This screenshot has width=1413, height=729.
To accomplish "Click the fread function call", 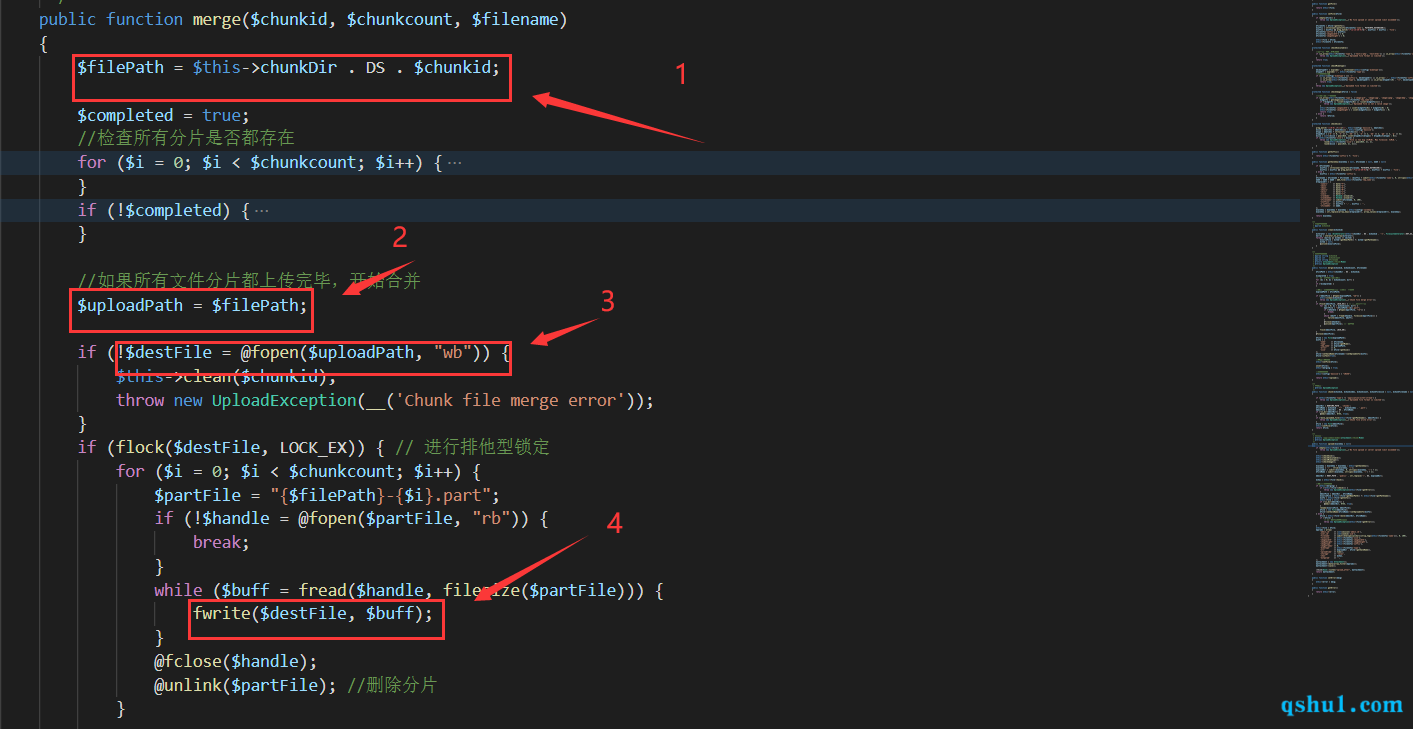I will click(323, 591).
